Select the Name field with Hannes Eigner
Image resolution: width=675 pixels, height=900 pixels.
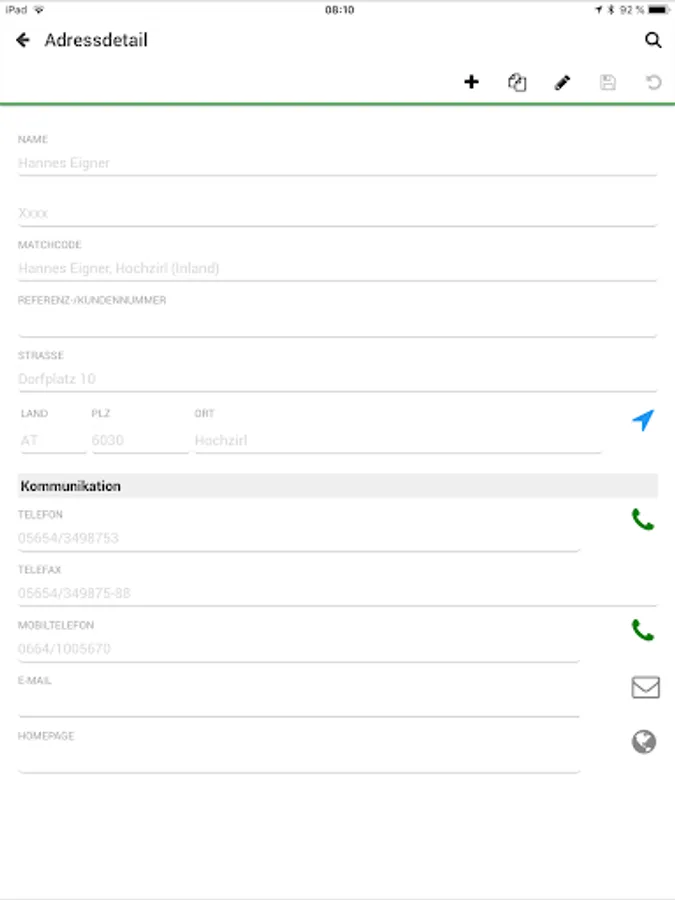[x=337, y=163]
